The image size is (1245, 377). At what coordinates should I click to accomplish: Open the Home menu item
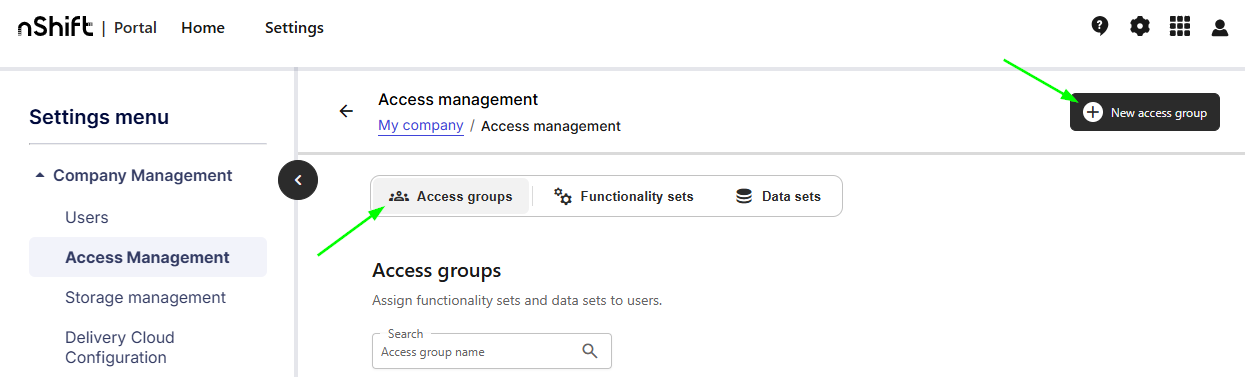[x=203, y=28]
